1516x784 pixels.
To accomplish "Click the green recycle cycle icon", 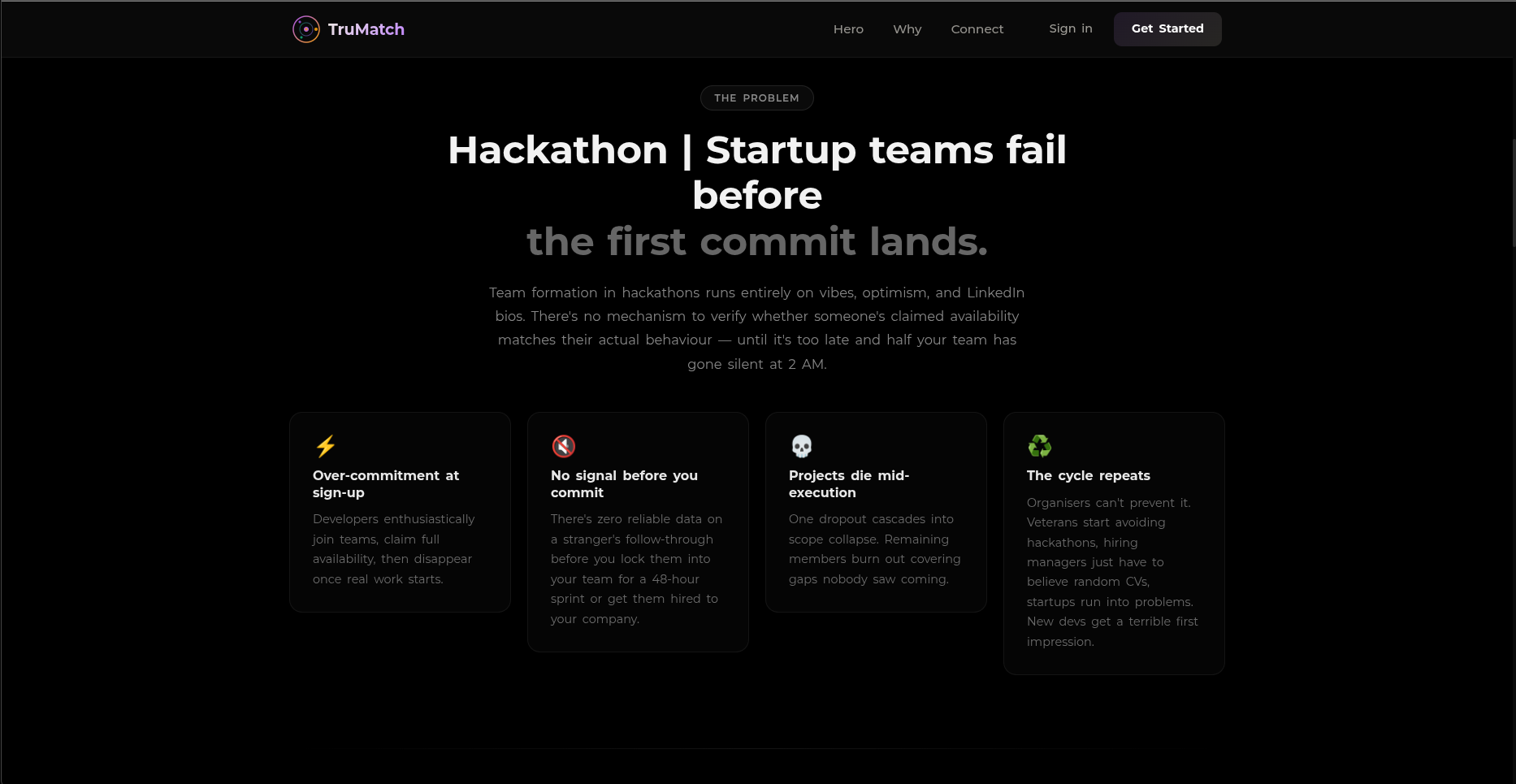I will [1040, 446].
